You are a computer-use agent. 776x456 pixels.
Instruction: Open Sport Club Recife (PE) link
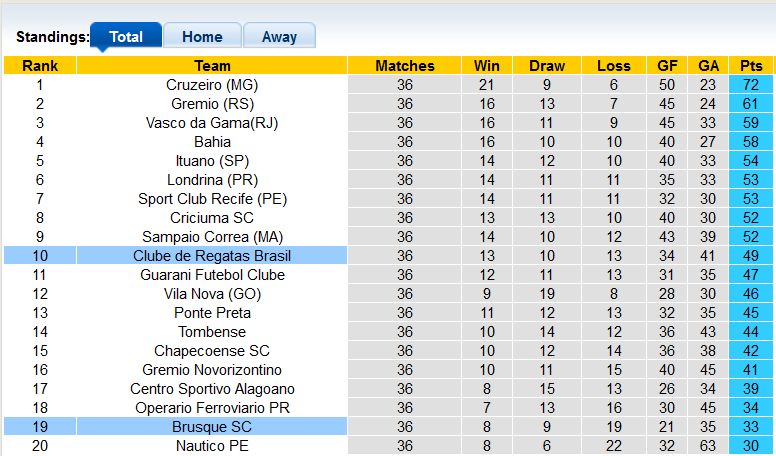pyautogui.click(x=212, y=199)
